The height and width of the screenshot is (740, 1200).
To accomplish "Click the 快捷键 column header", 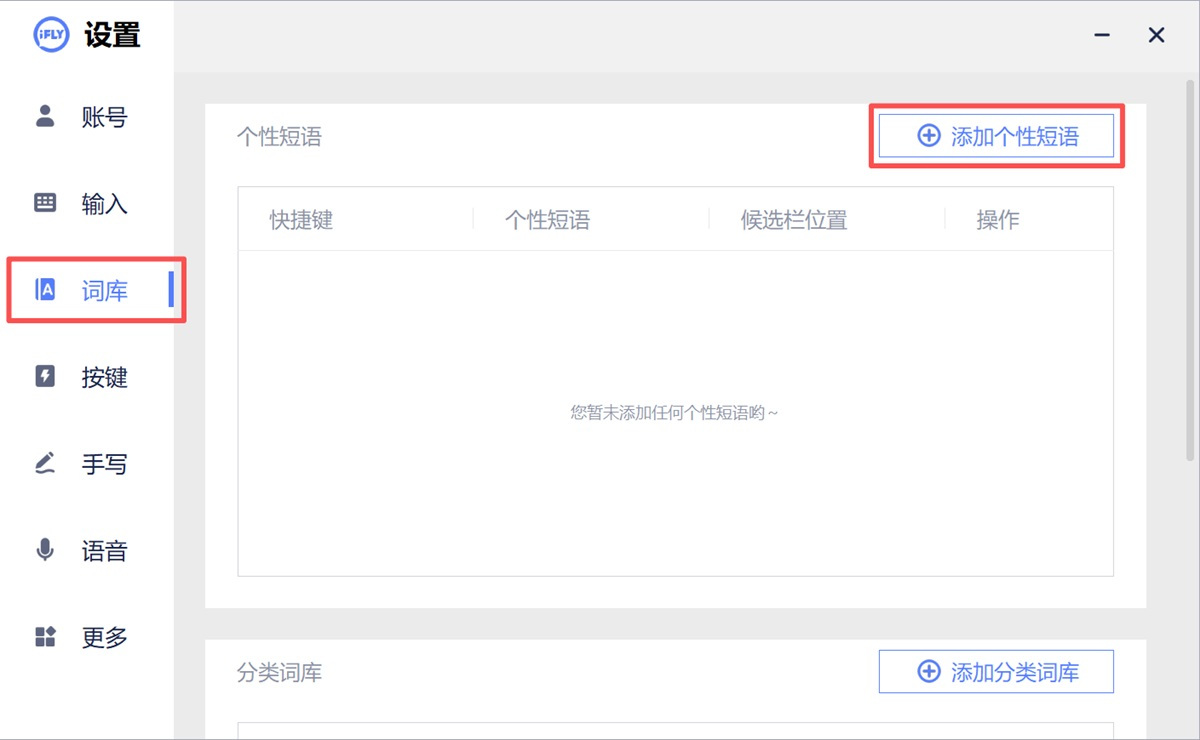I will (x=301, y=220).
